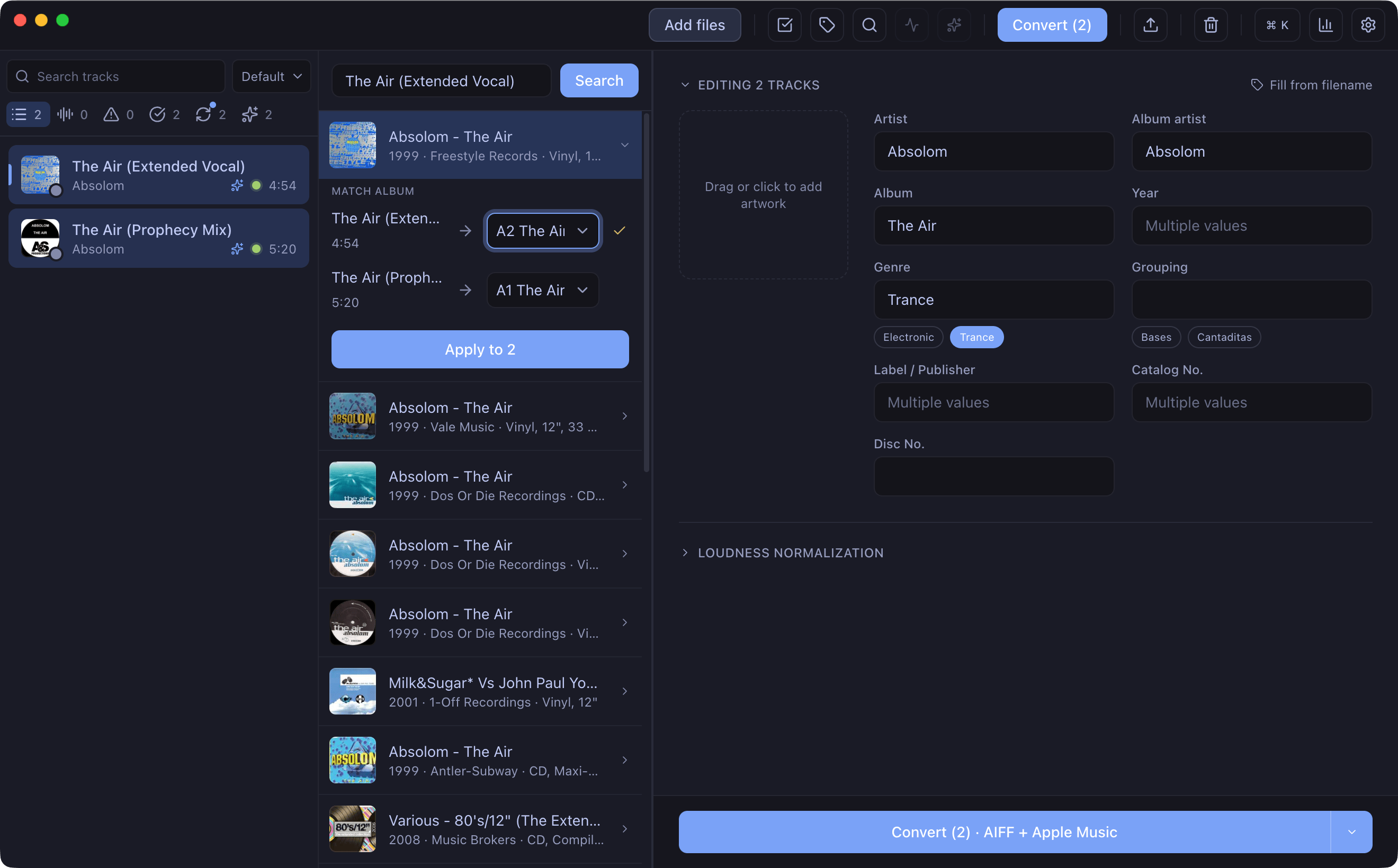
Task: Select the sync filter tab with blue dot
Action: pyautogui.click(x=210, y=115)
